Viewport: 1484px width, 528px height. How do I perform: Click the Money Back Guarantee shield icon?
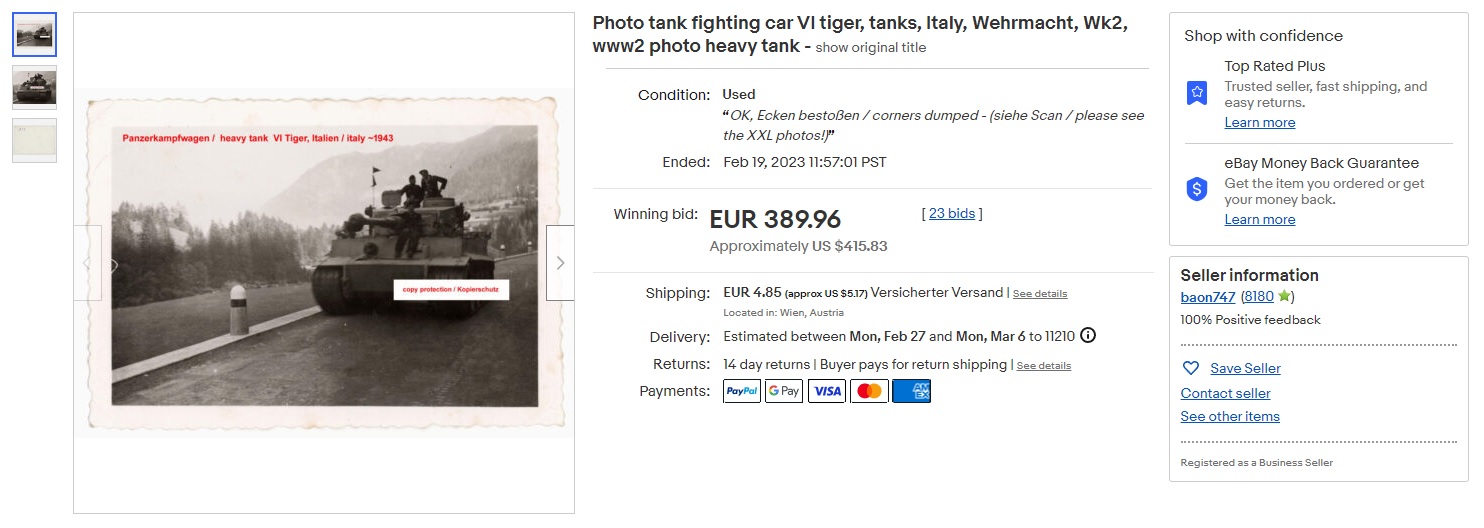(x=1197, y=189)
